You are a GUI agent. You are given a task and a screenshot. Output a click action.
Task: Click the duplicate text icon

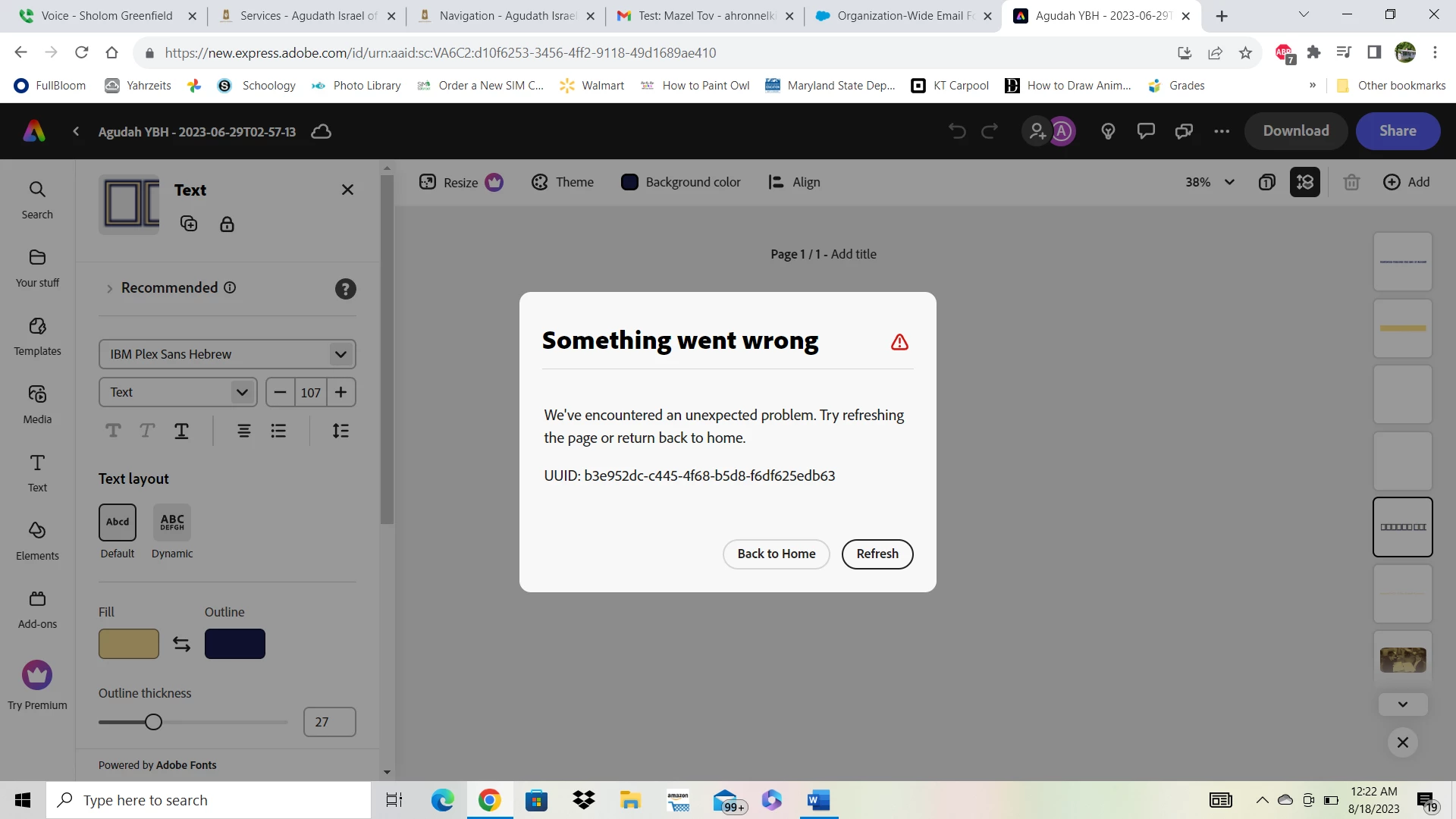pos(189,224)
